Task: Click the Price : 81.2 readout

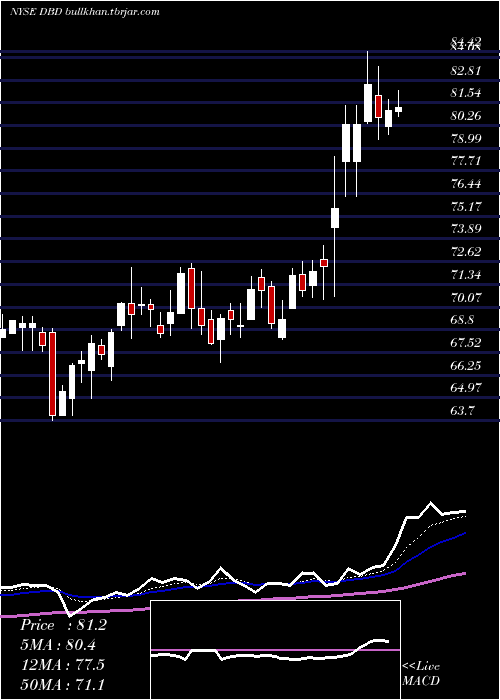Action: [x=63, y=625]
